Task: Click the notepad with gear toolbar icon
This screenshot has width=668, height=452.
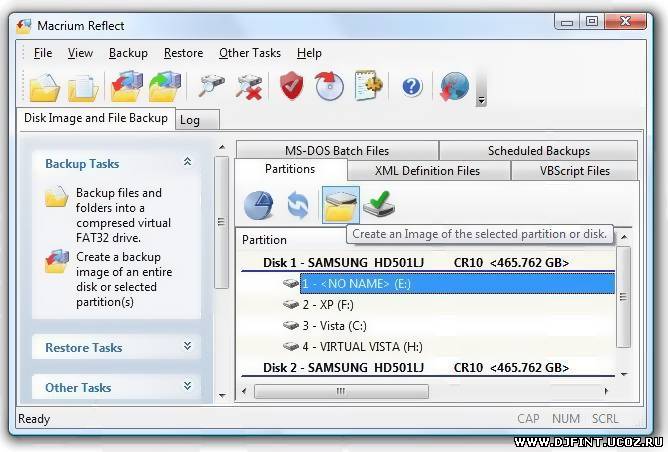Action: tap(368, 86)
